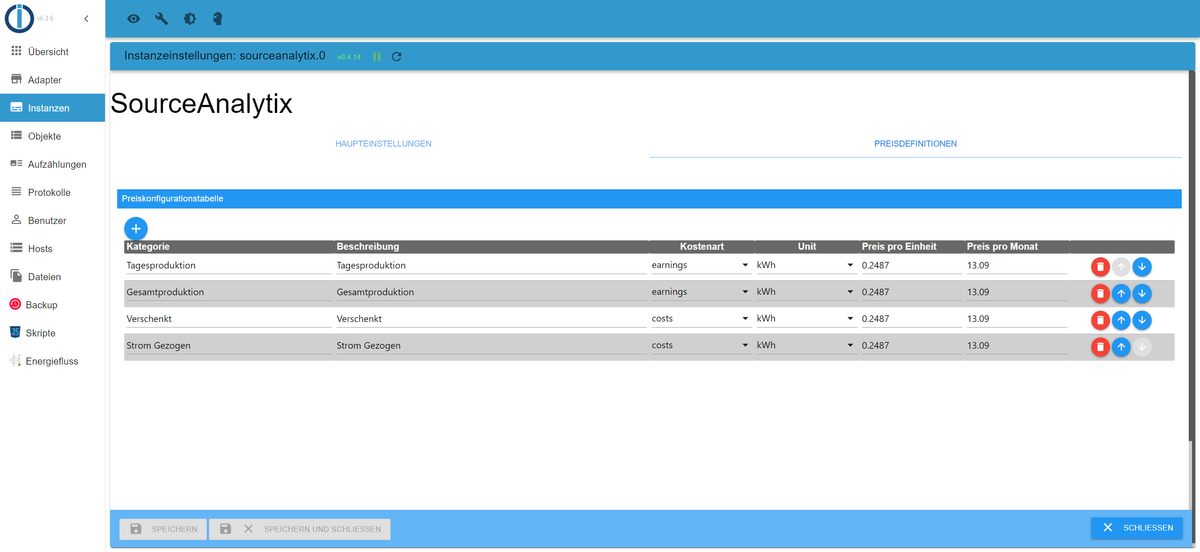Open Energiefluss in the sidebar

tap(52, 361)
